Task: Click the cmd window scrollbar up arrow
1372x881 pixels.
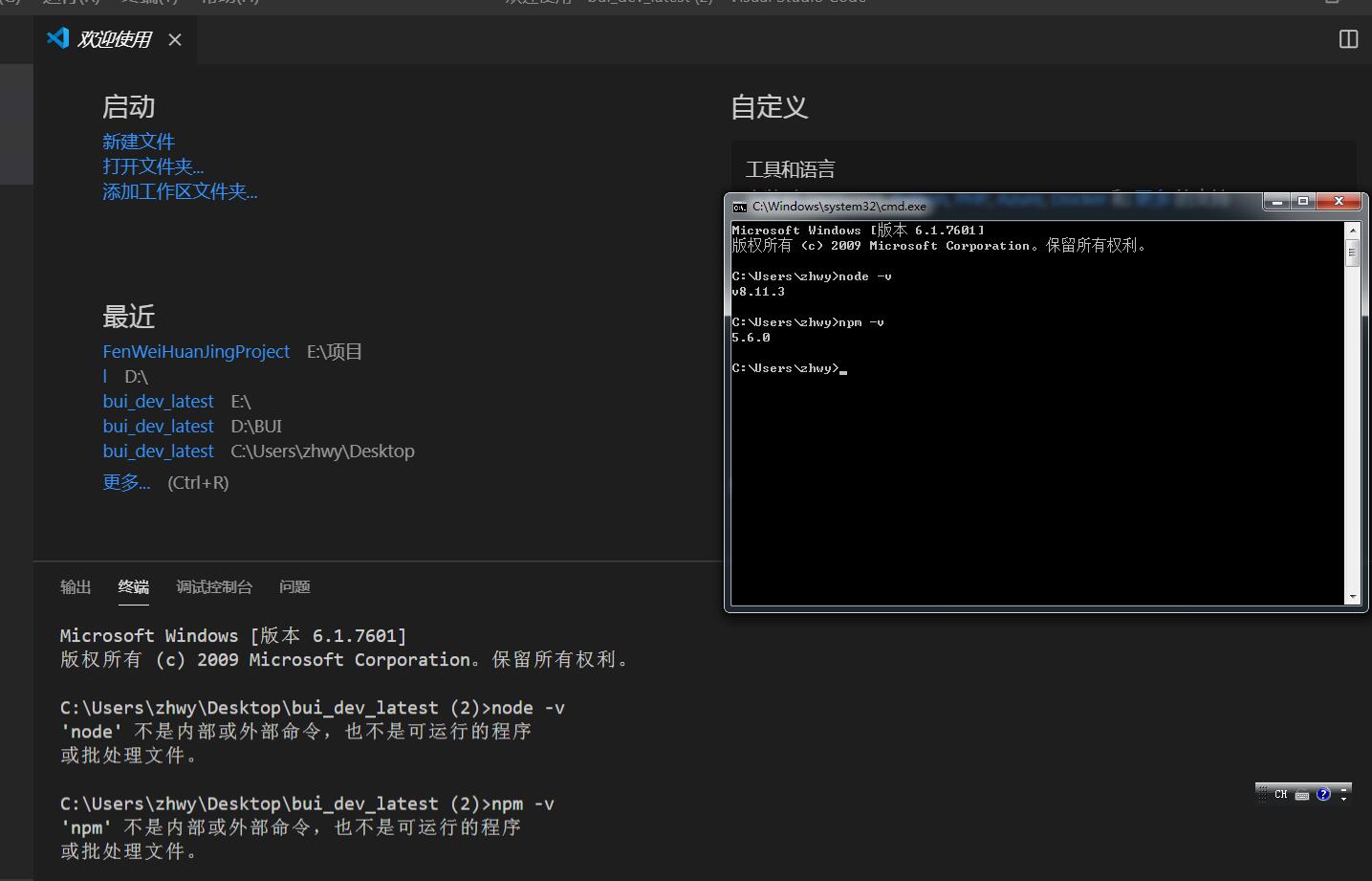Action: 1352,231
